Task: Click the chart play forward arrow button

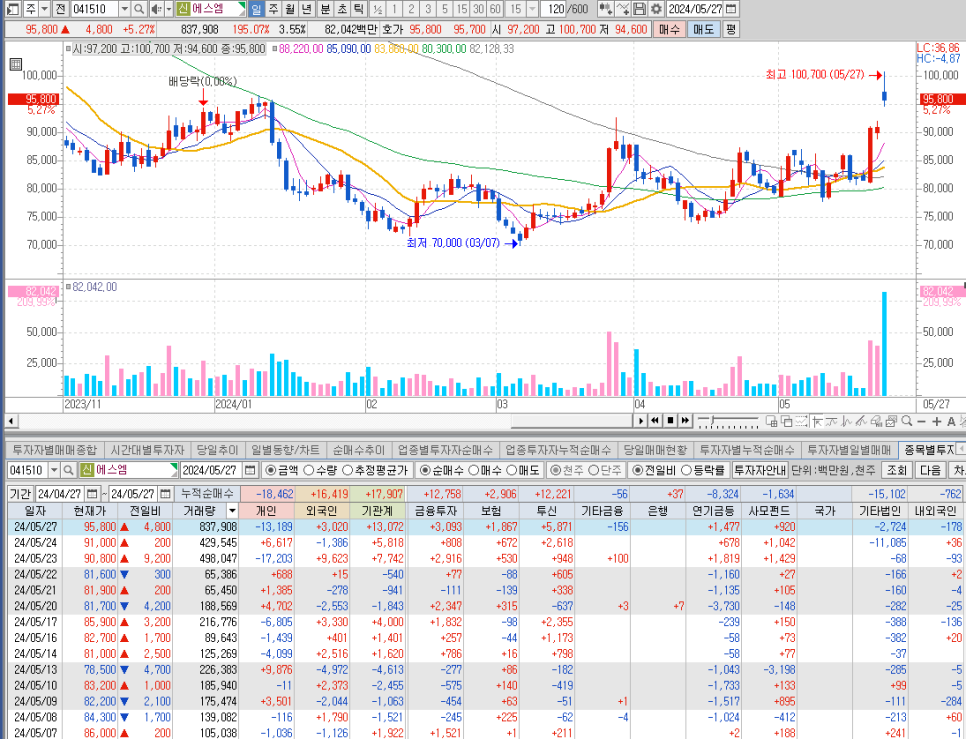Action: point(641,421)
